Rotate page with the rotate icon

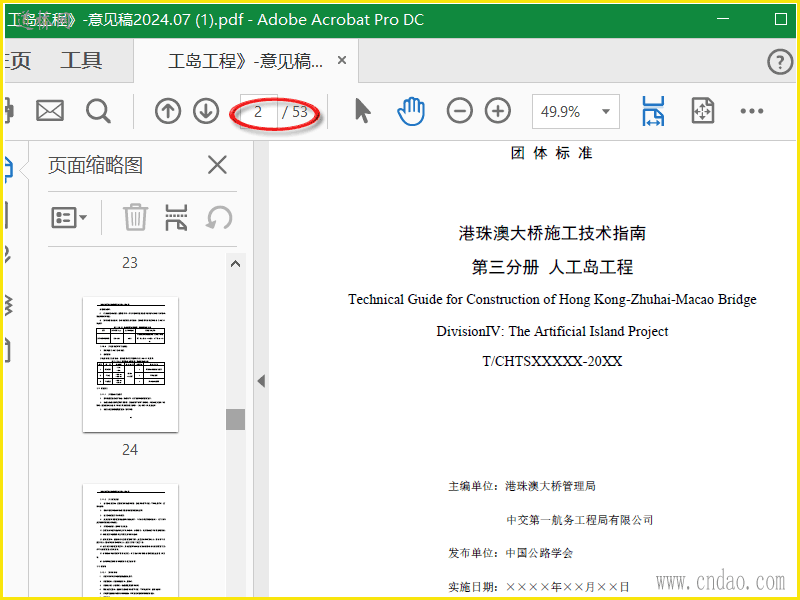tap(219, 218)
